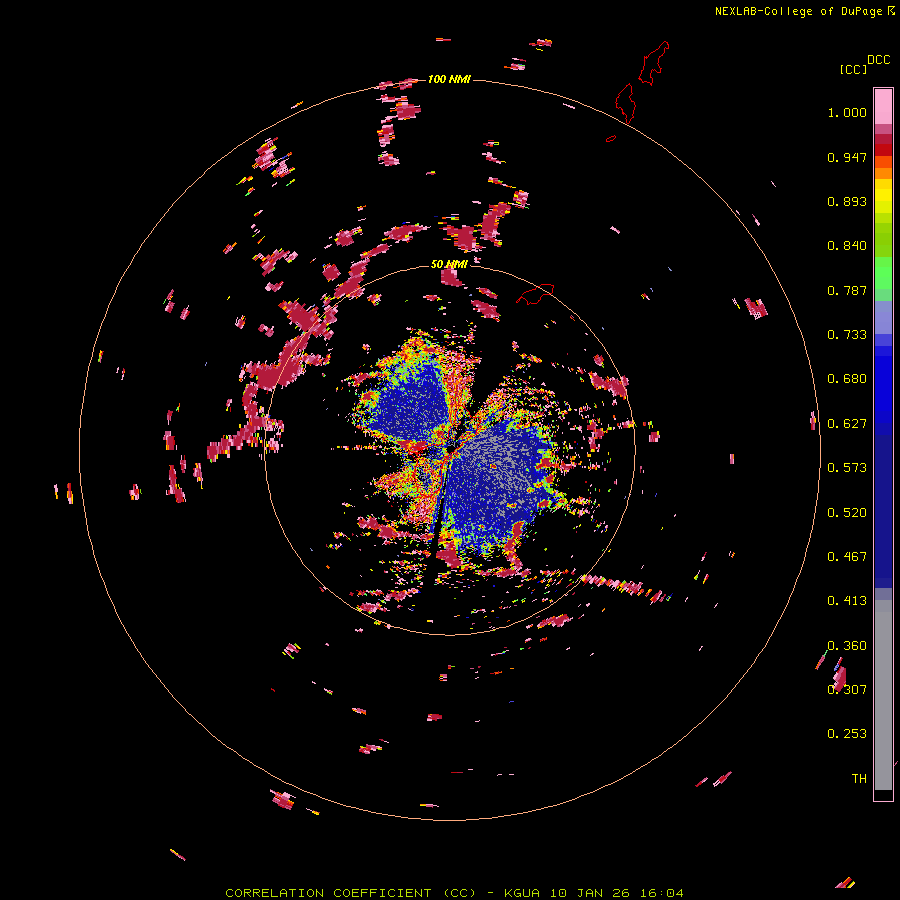Click the 0.733 scale label
This screenshot has width=900, height=900.
[847, 335]
